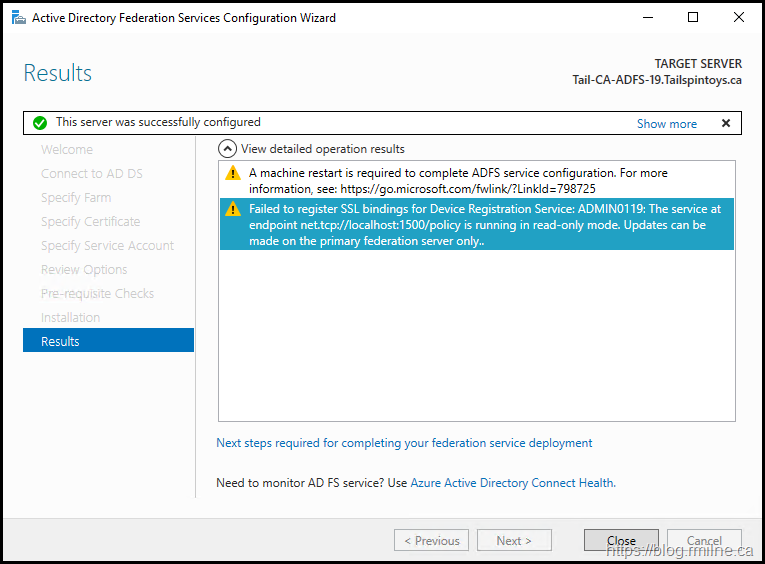Select the Welcome step in the sidebar
The height and width of the screenshot is (564, 765).
(x=67, y=150)
